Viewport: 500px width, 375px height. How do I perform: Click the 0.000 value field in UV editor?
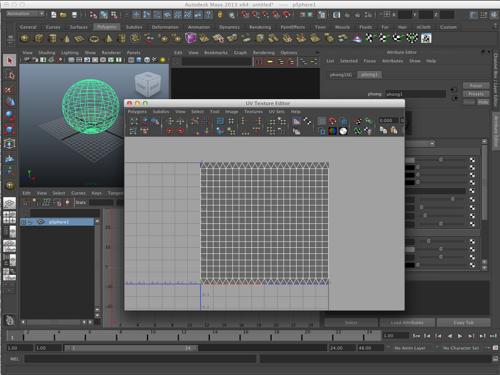pos(388,120)
